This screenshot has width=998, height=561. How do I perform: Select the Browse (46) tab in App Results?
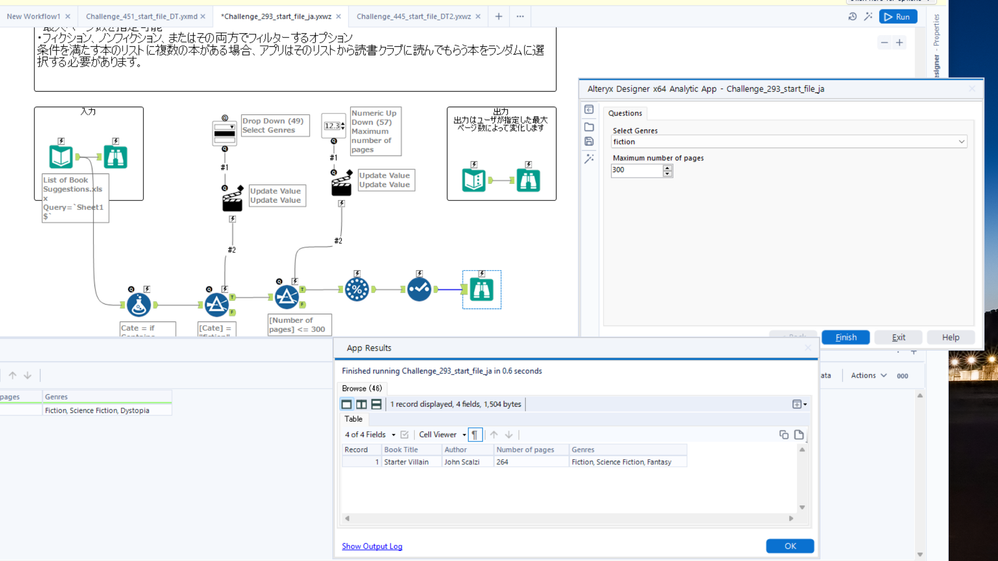[362, 388]
